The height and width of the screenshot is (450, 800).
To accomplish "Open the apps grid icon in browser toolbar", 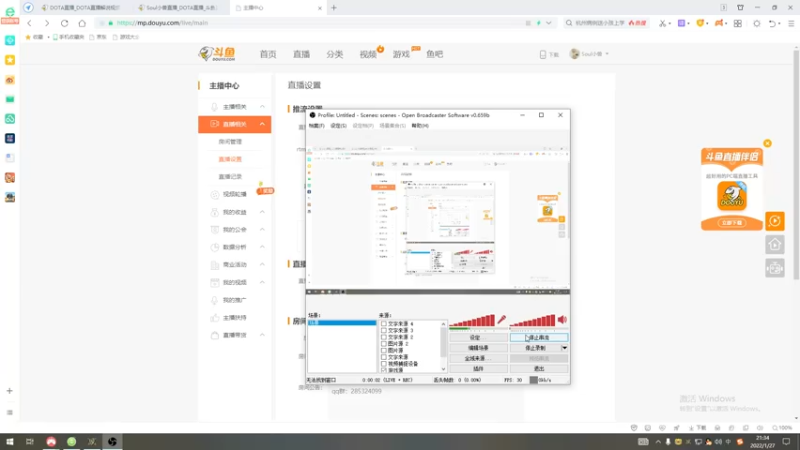I will pos(738,23).
